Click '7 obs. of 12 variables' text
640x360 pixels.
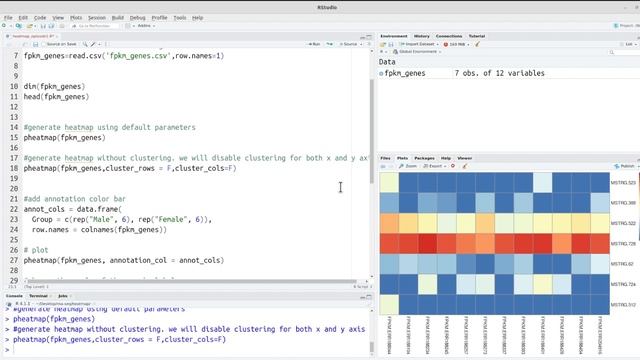(499, 73)
